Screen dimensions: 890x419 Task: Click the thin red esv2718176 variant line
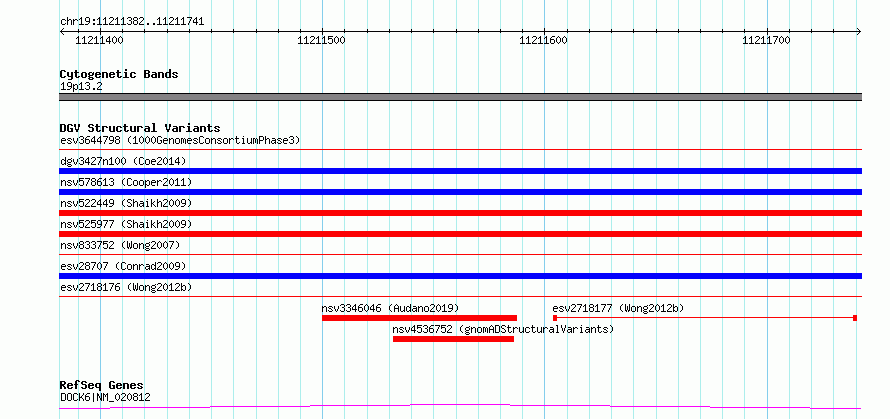(460, 297)
